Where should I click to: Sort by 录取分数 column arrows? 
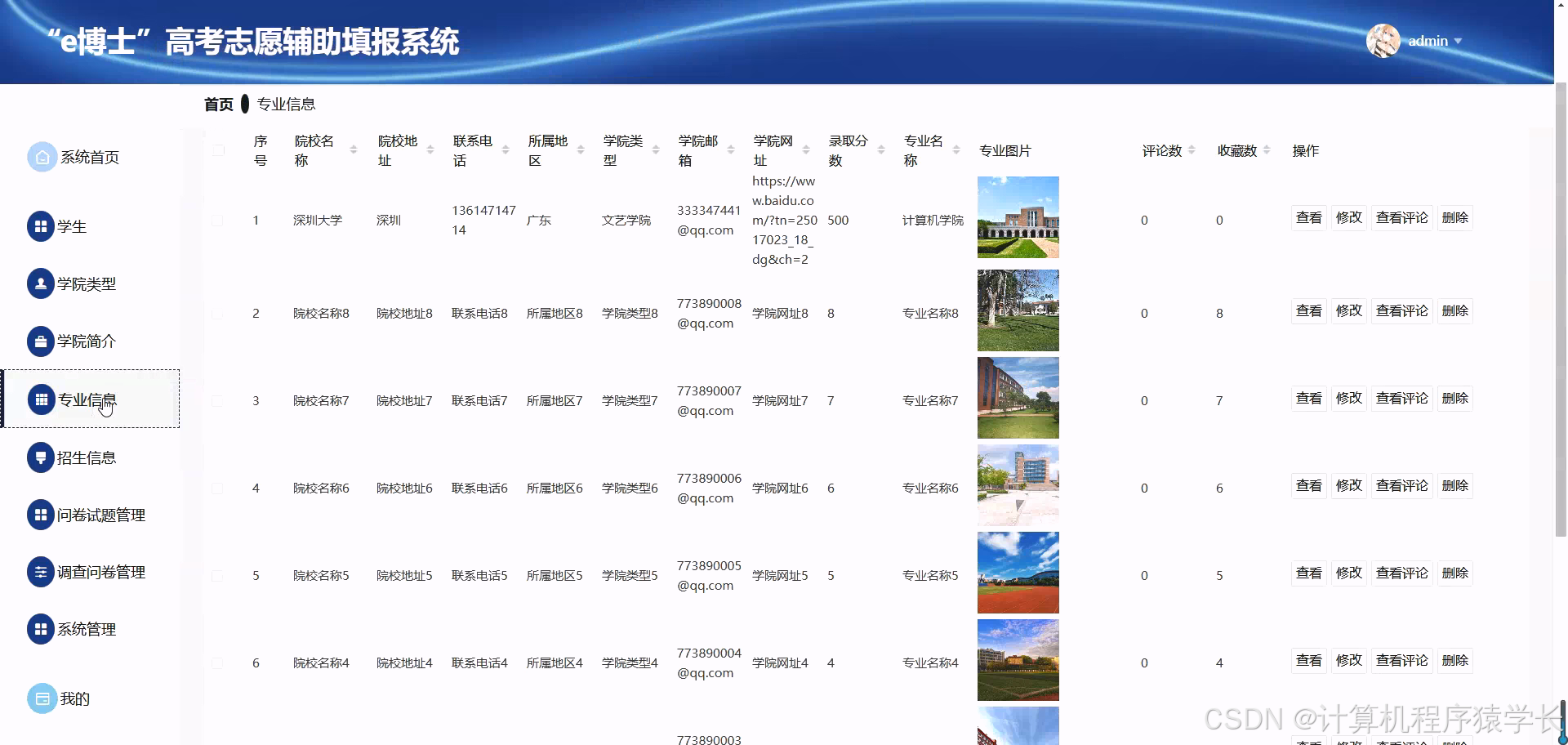[881, 150]
